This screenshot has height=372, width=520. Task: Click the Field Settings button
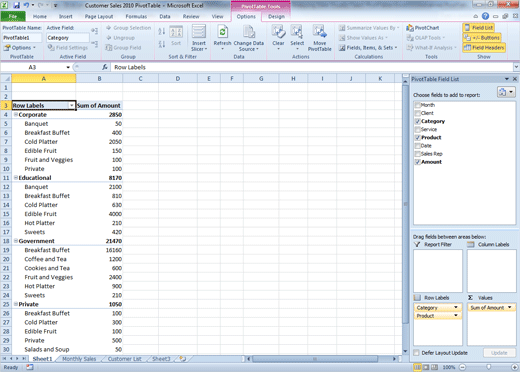click(68, 48)
